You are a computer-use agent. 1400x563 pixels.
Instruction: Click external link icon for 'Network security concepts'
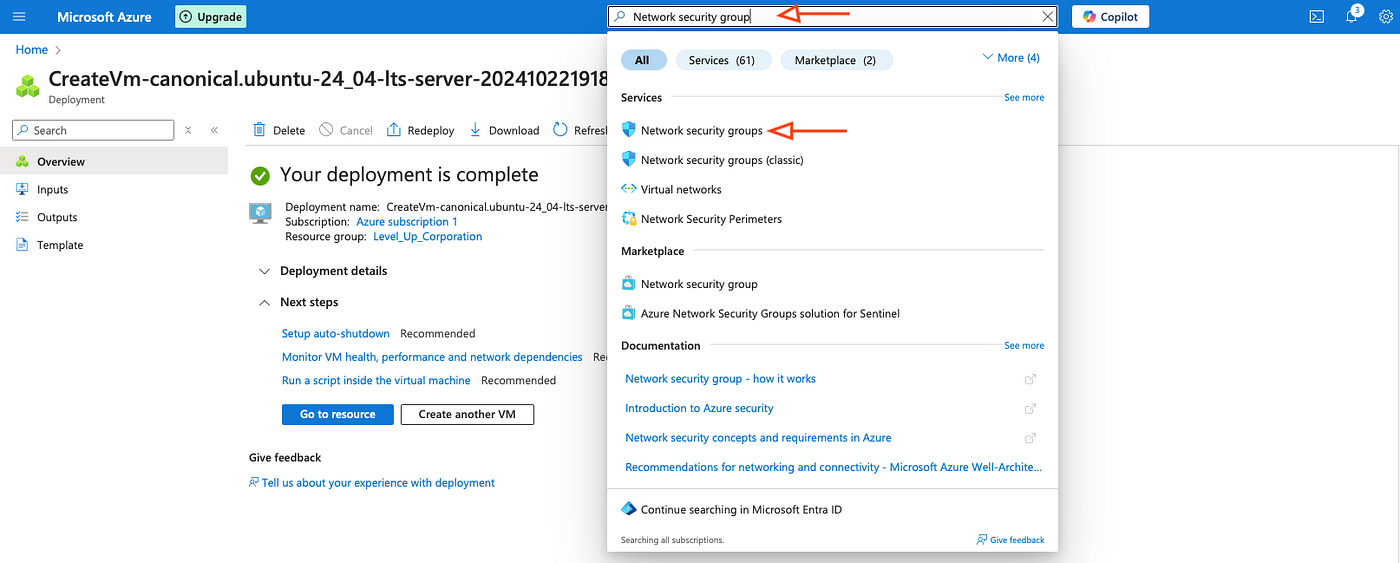point(1030,438)
